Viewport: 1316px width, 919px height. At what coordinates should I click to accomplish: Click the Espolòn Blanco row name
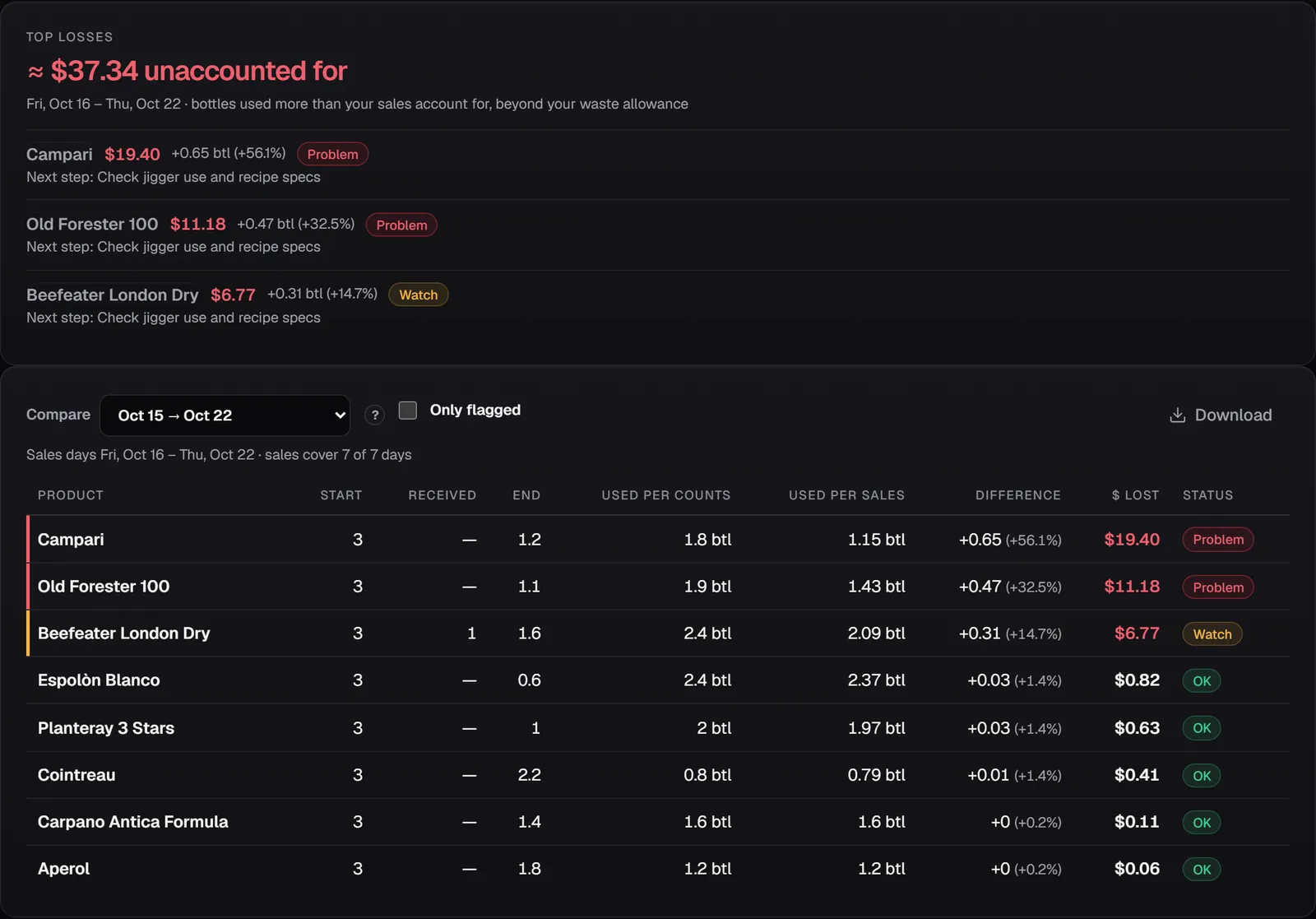(99, 680)
